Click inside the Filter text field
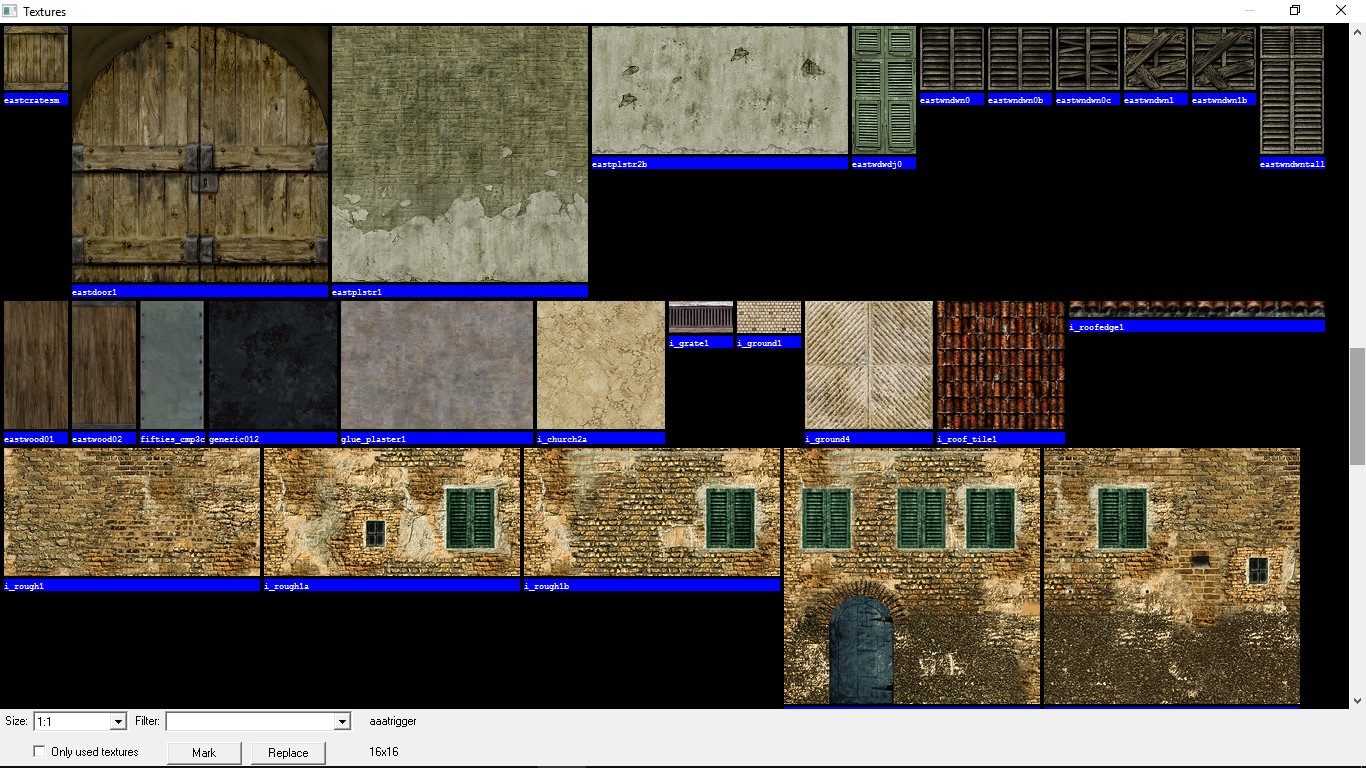The height and width of the screenshot is (768, 1366). [250, 721]
